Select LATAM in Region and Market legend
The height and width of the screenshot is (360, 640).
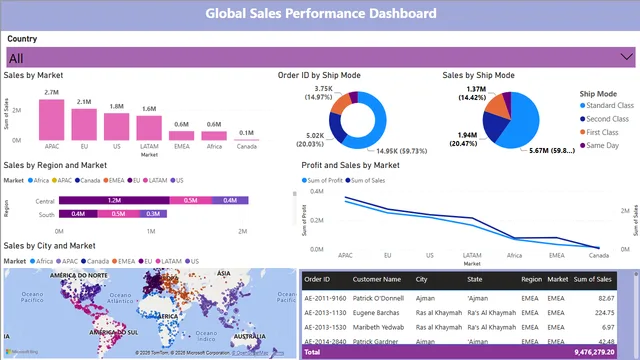[x=155, y=180]
